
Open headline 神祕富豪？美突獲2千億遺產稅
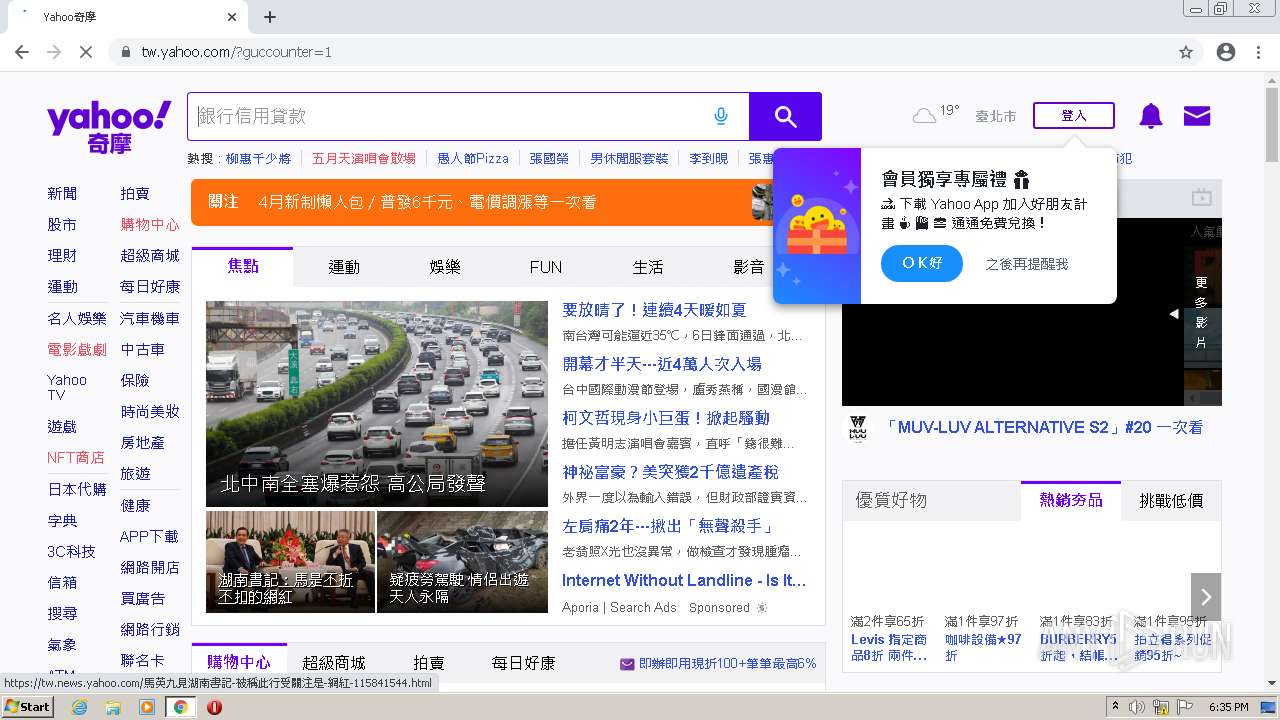(x=670, y=472)
